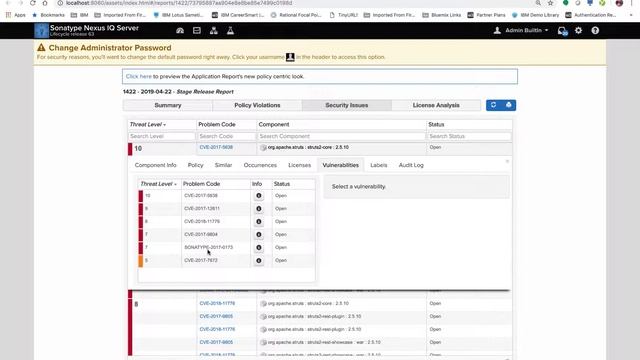Select the CVE-2017-12611 vulnerability row
This screenshot has height=360, width=640.
tap(227, 209)
